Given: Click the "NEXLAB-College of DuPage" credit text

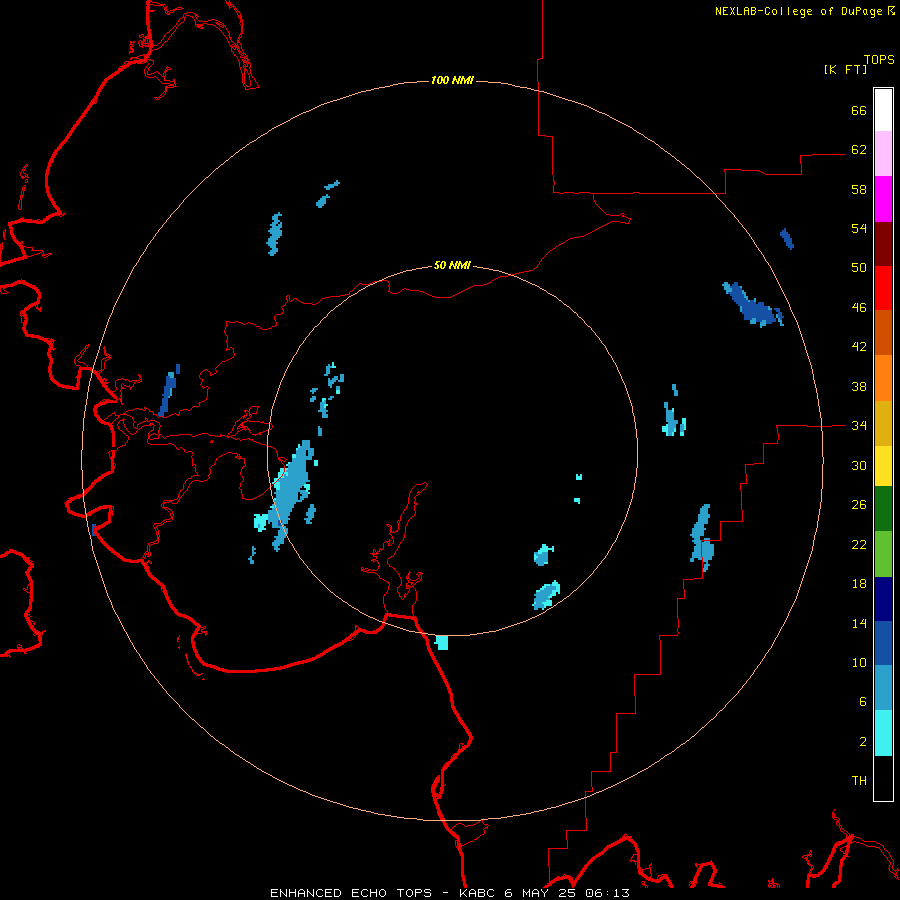Looking at the screenshot, I should click(799, 11).
